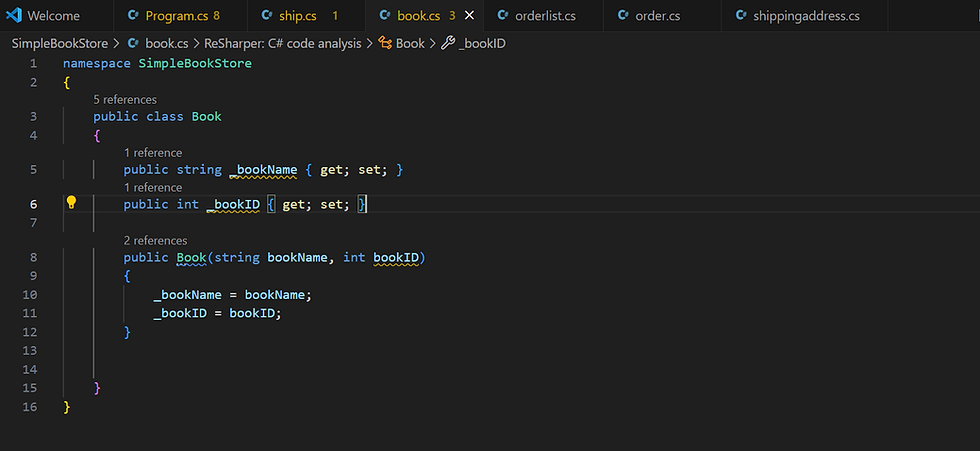Click line number 13 in the gutter

pyautogui.click(x=29, y=350)
